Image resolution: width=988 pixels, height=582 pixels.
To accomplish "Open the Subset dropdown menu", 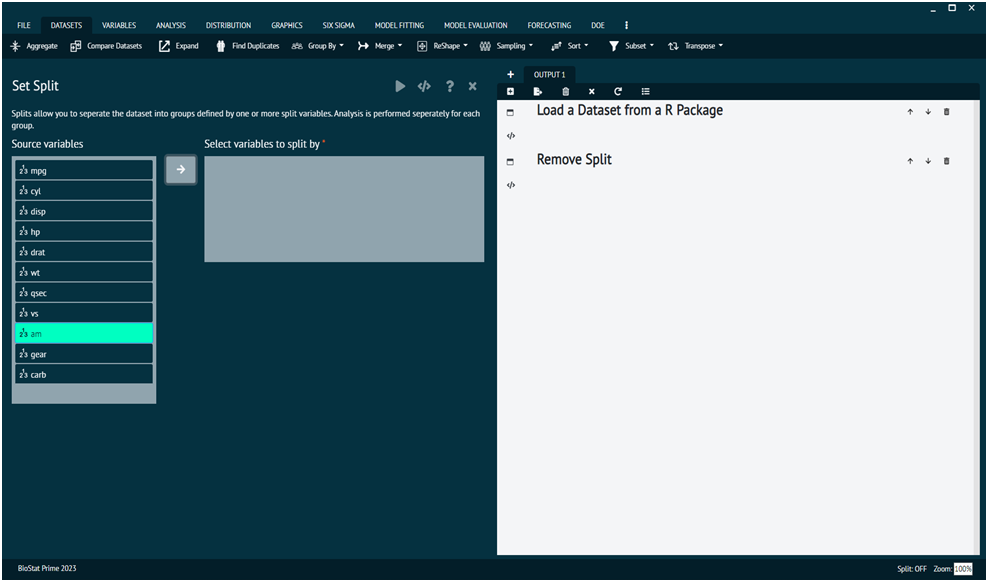I will click(x=631, y=46).
